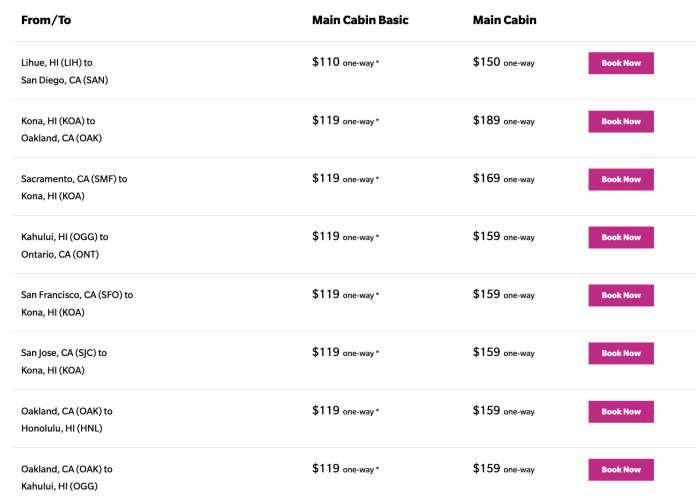
Task: Book the Sacramento to Kona fare
Action: click(x=620, y=179)
